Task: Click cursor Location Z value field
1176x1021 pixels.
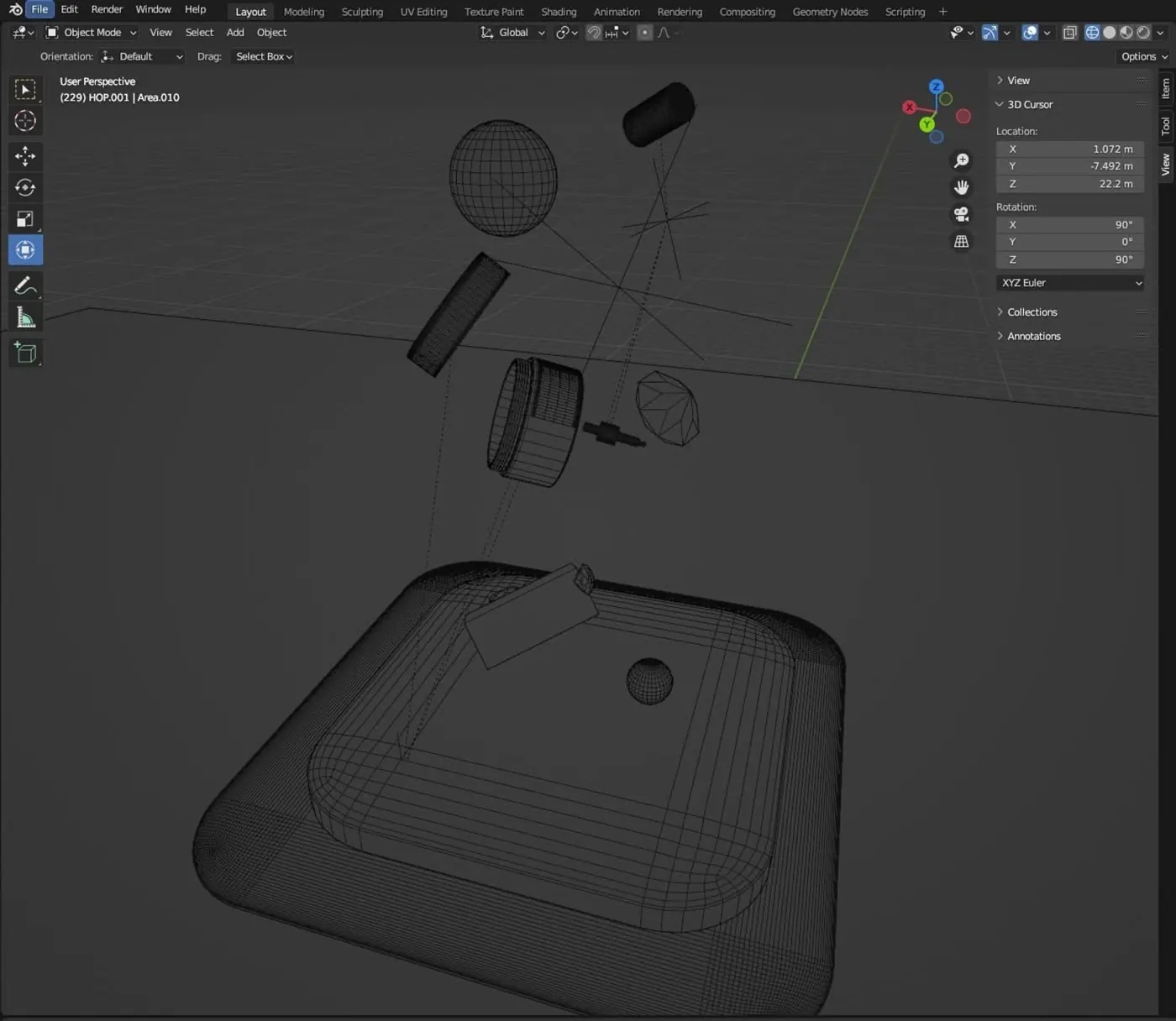Action: tap(1070, 184)
